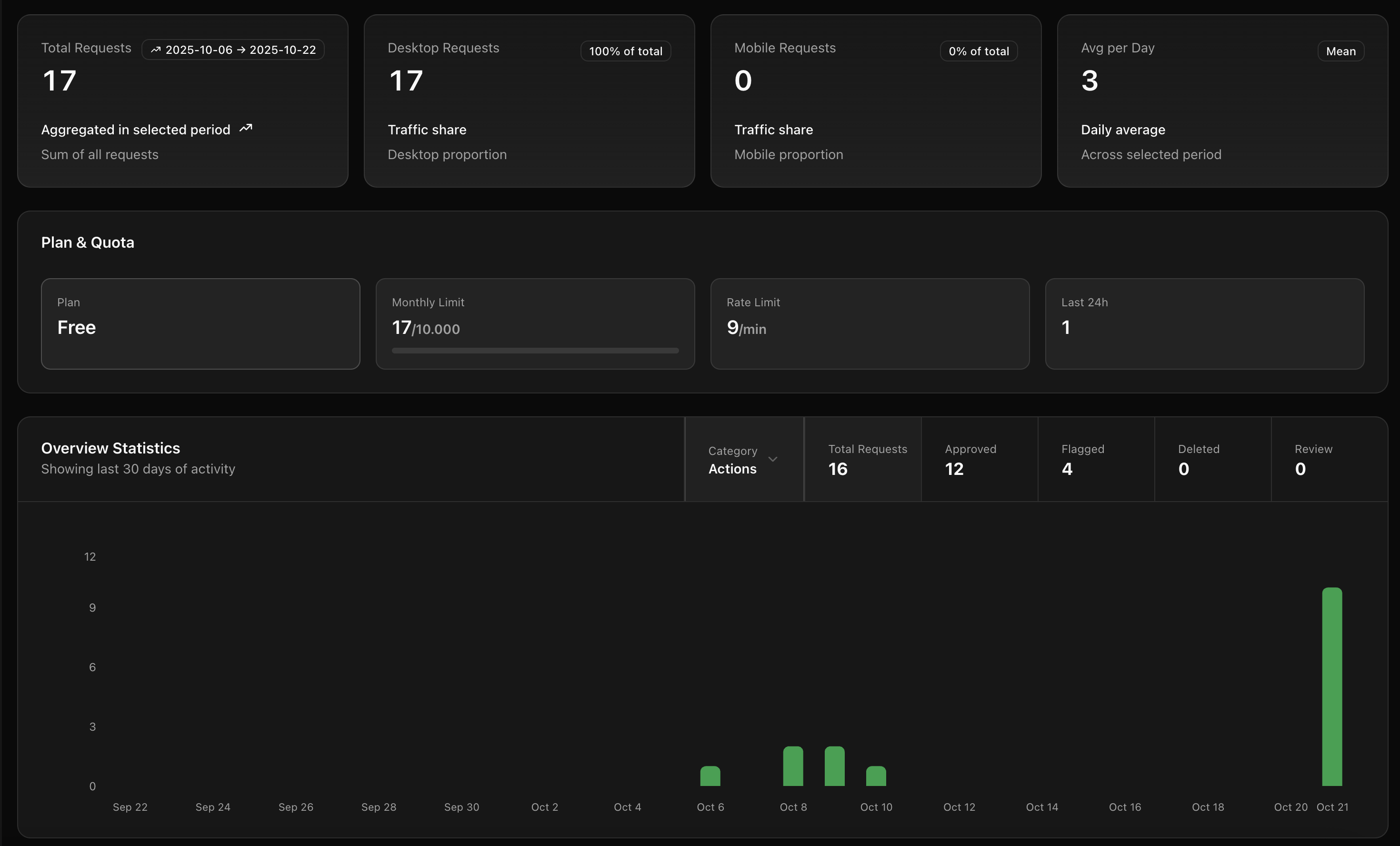Image resolution: width=1400 pixels, height=846 pixels.
Task: Click trending arrow beside Aggregated in selected period
Action: pyautogui.click(x=245, y=129)
